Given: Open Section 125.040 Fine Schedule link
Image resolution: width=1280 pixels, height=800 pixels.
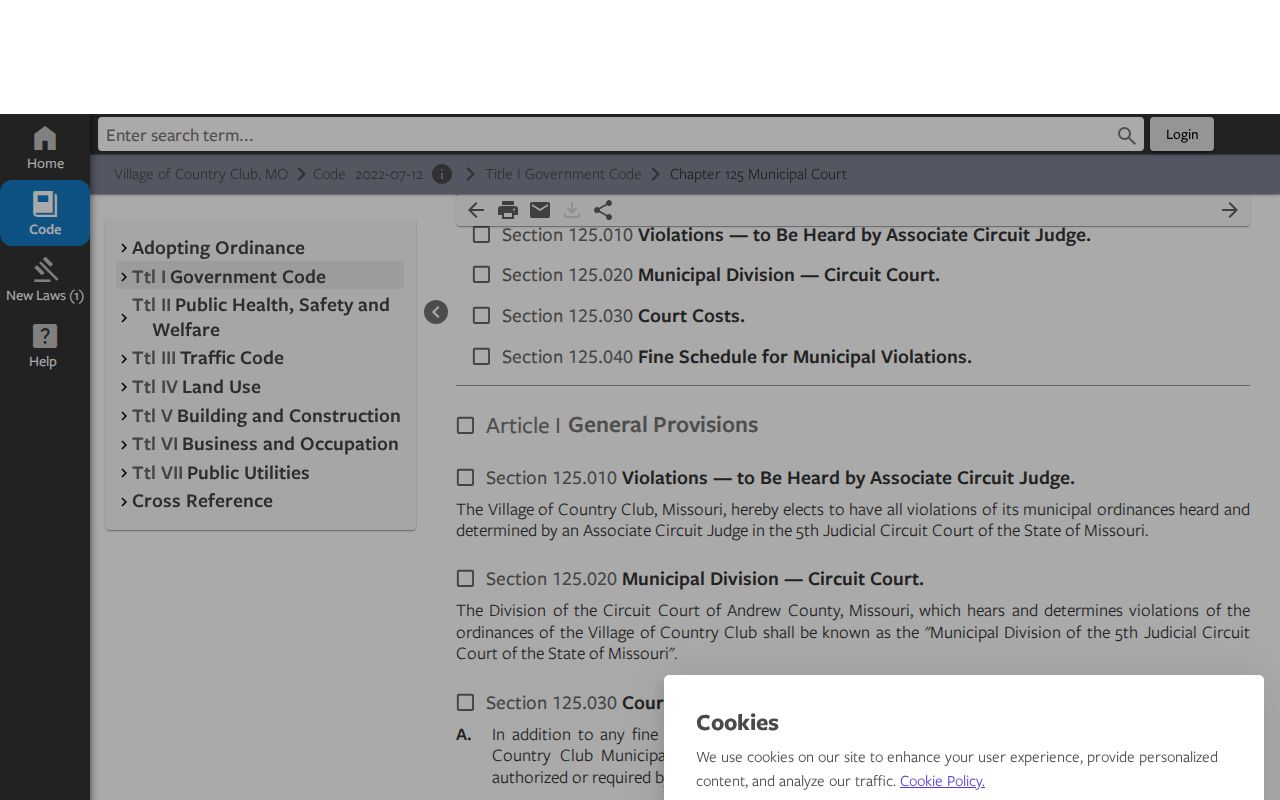Looking at the screenshot, I should click(x=737, y=356).
